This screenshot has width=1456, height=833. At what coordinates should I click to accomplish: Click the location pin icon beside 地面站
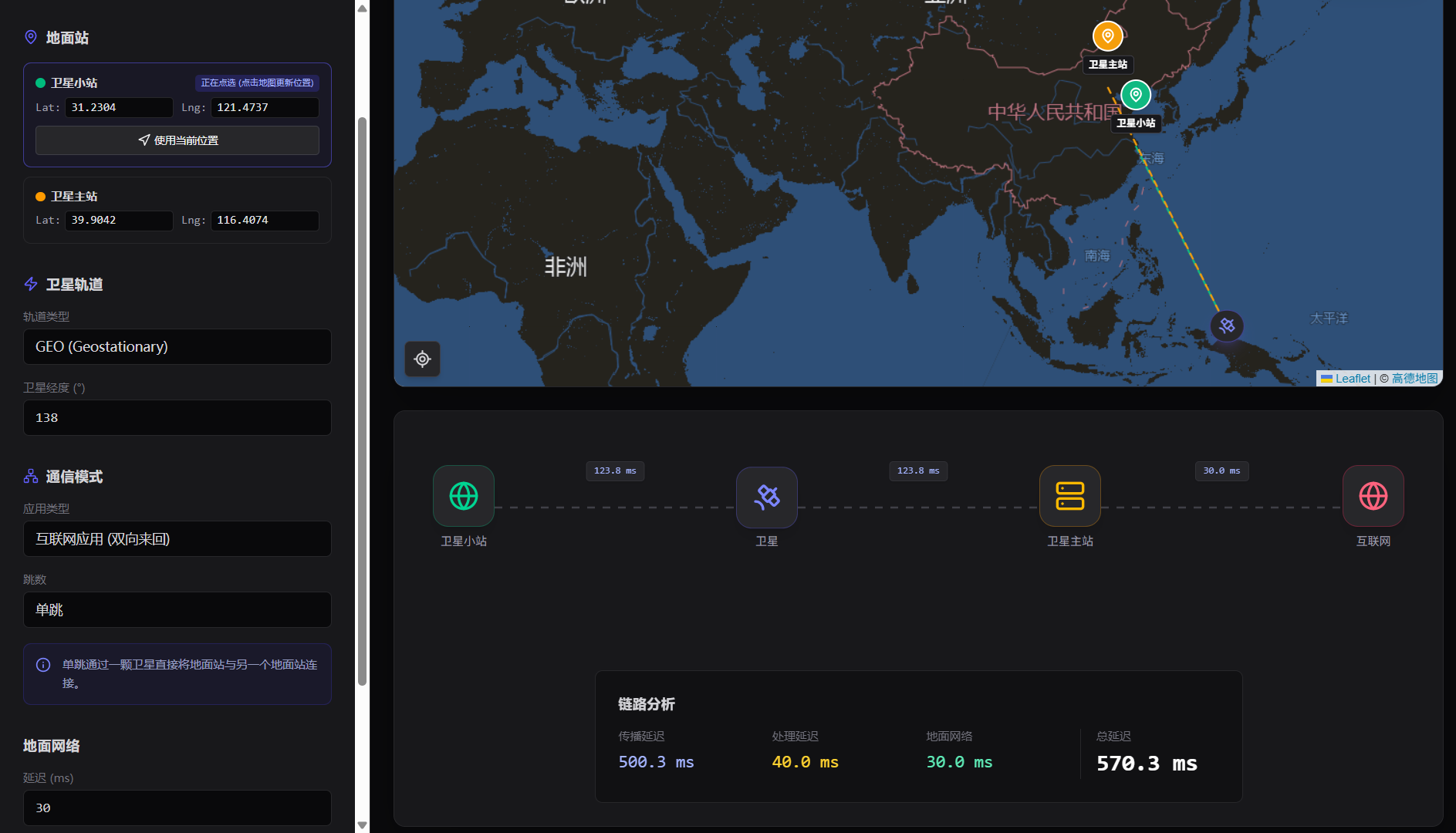(31, 37)
